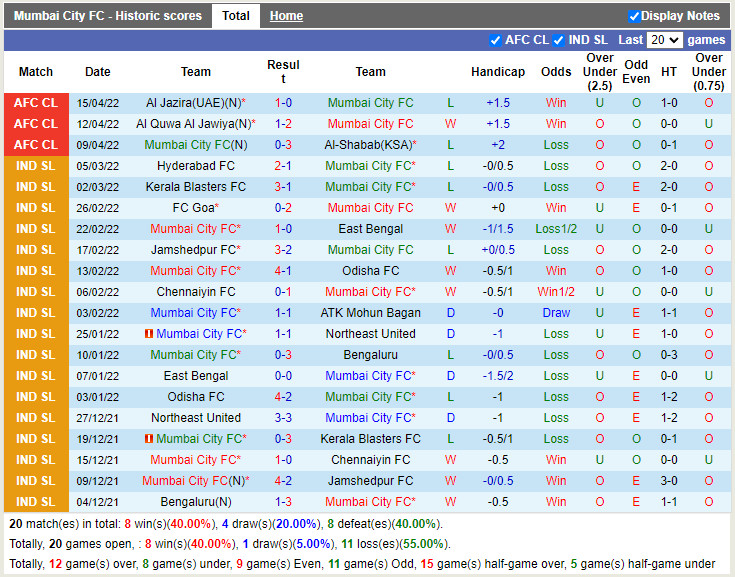Open Bengaluru(N) link on 04/12/21 row

[x=196, y=502]
